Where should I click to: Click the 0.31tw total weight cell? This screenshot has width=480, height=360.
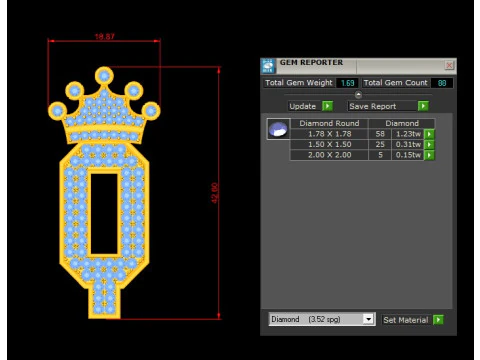point(408,144)
